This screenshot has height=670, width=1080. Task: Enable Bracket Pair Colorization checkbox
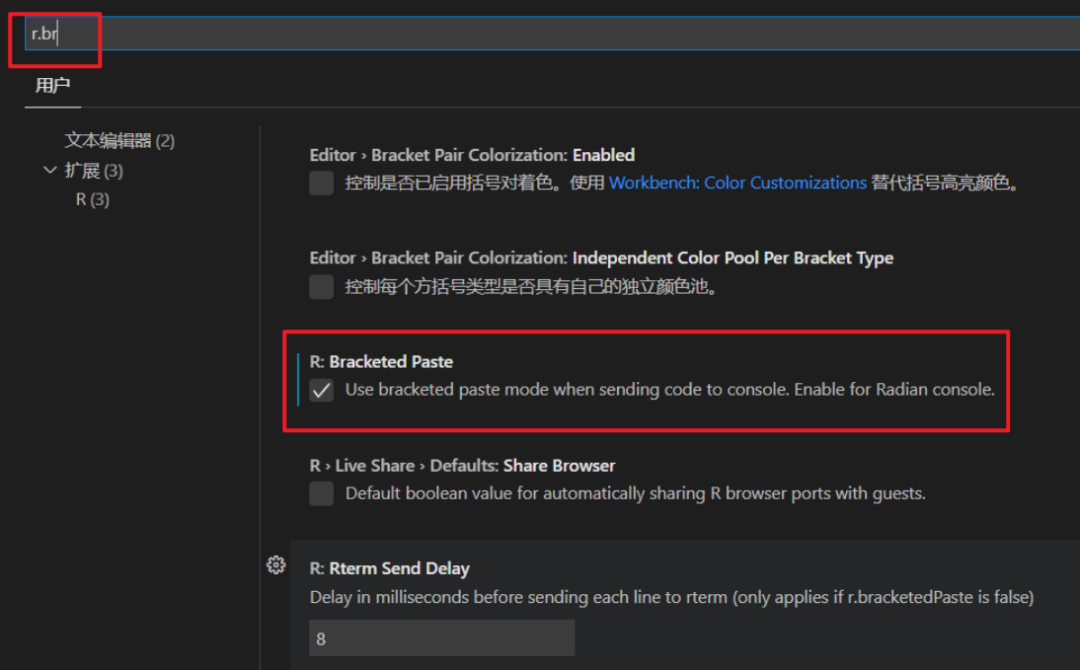click(x=321, y=183)
